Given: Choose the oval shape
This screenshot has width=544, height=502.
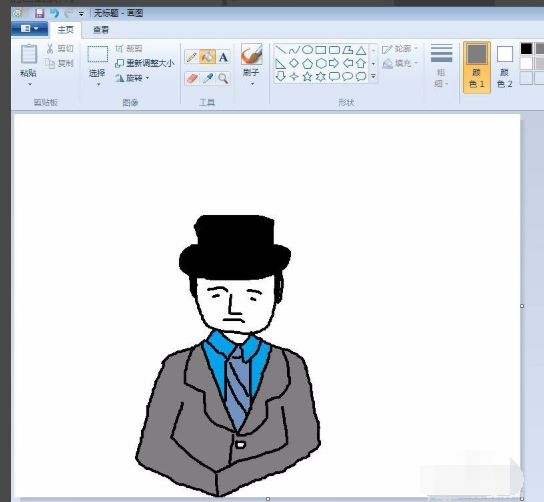Looking at the screenshot, I should coord(307,50).
